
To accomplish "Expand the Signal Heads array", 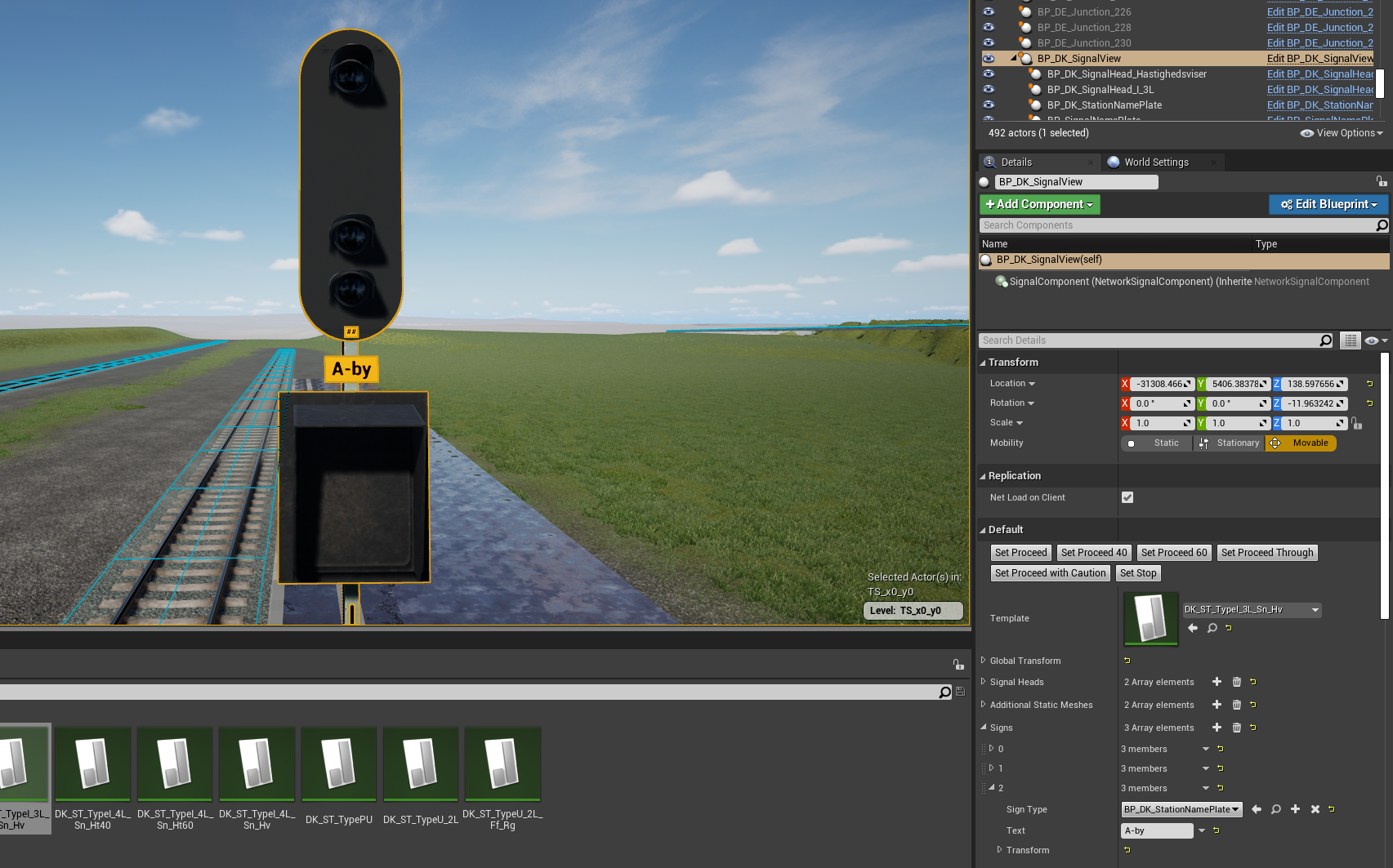I will (x=983, y=682).
